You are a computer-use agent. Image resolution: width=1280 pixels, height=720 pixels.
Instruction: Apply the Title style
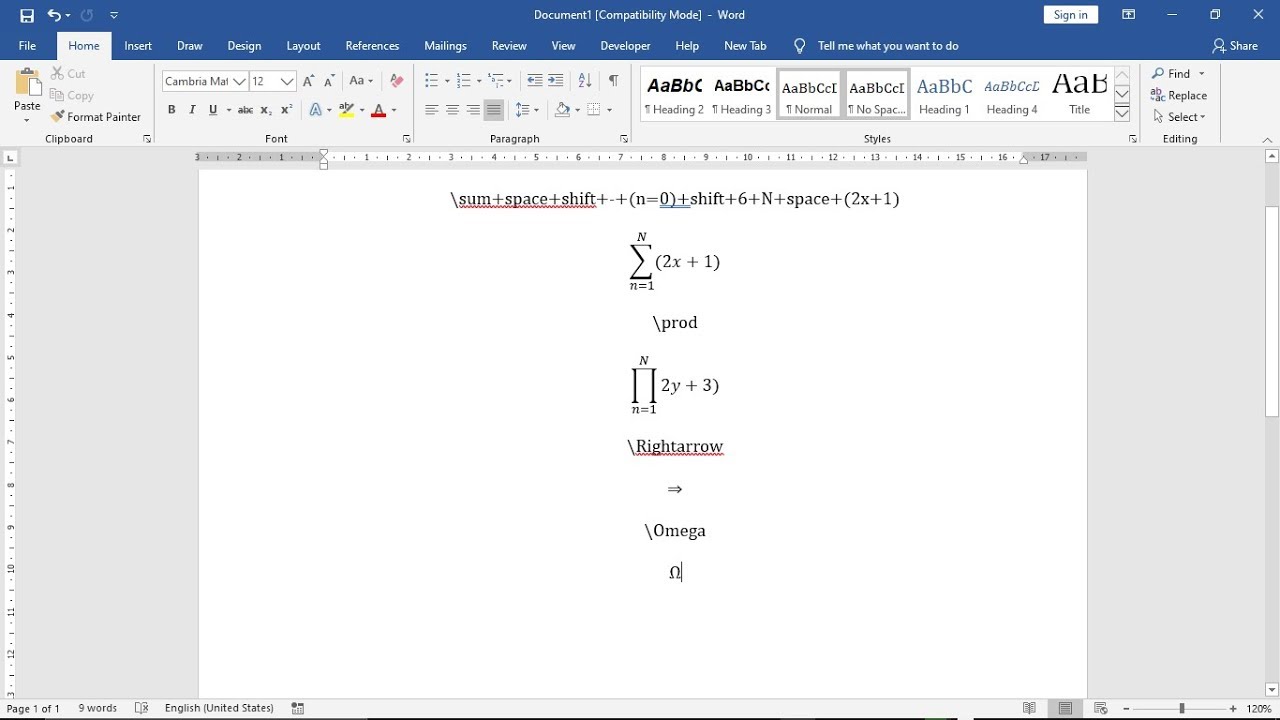(x=1079, y=95)
